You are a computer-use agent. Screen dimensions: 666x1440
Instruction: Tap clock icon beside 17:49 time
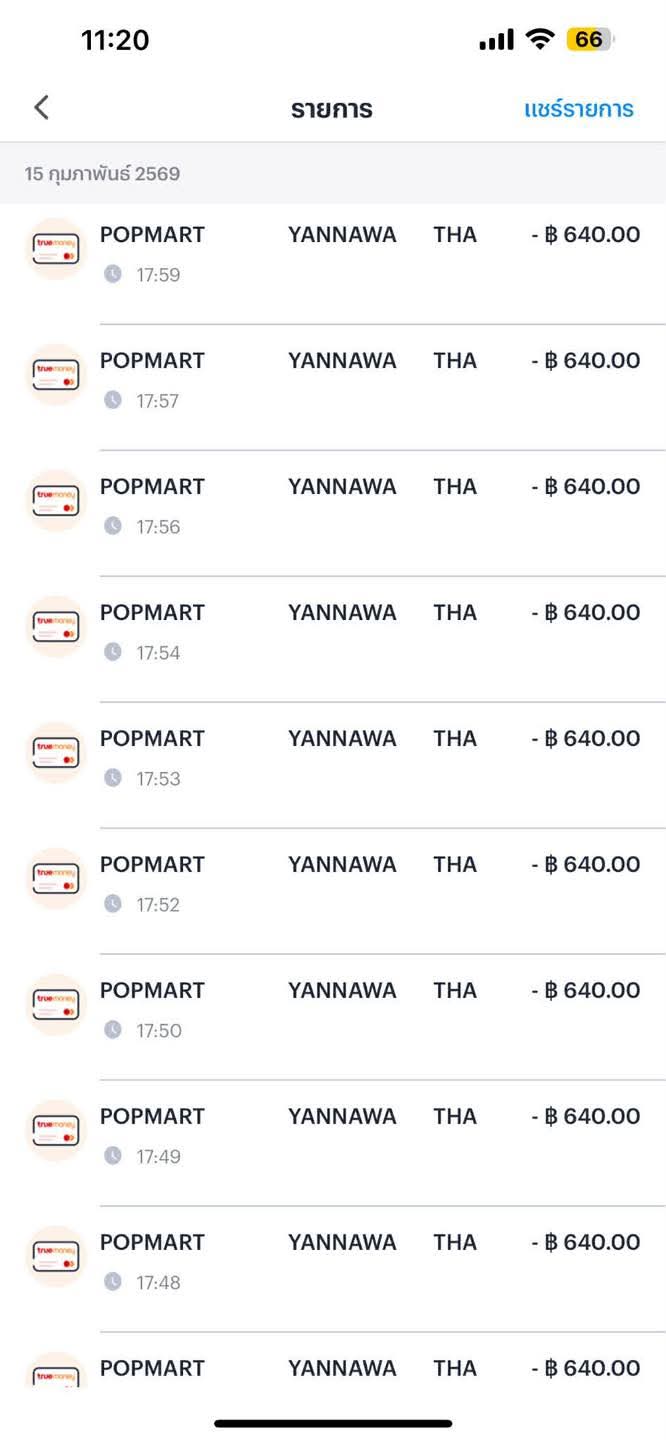coord(113,1156)
